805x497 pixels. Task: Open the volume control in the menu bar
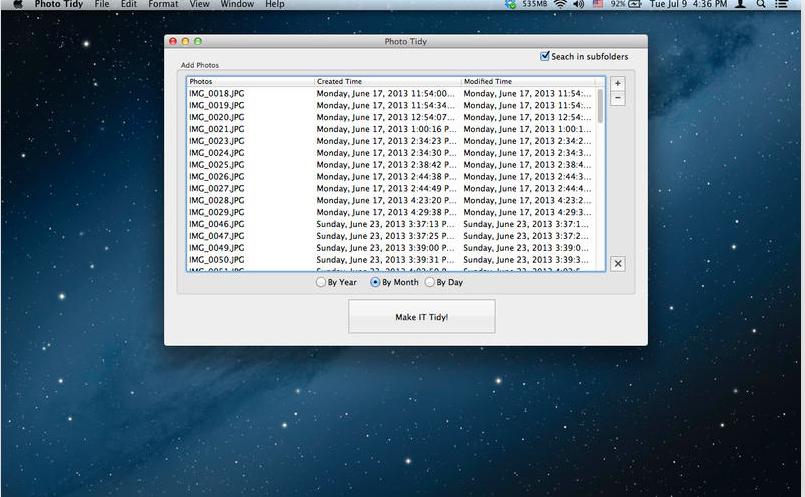tap(579, 4)
